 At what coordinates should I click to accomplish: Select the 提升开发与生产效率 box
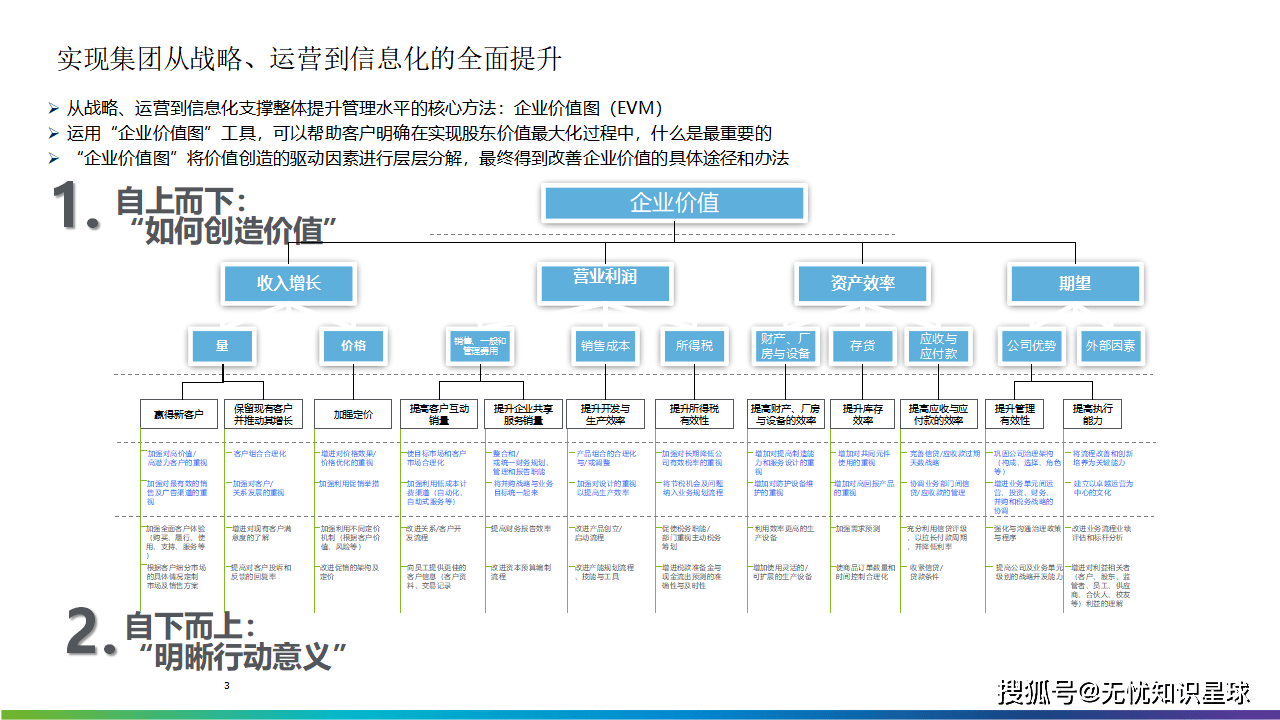click(x=605, y=414)
